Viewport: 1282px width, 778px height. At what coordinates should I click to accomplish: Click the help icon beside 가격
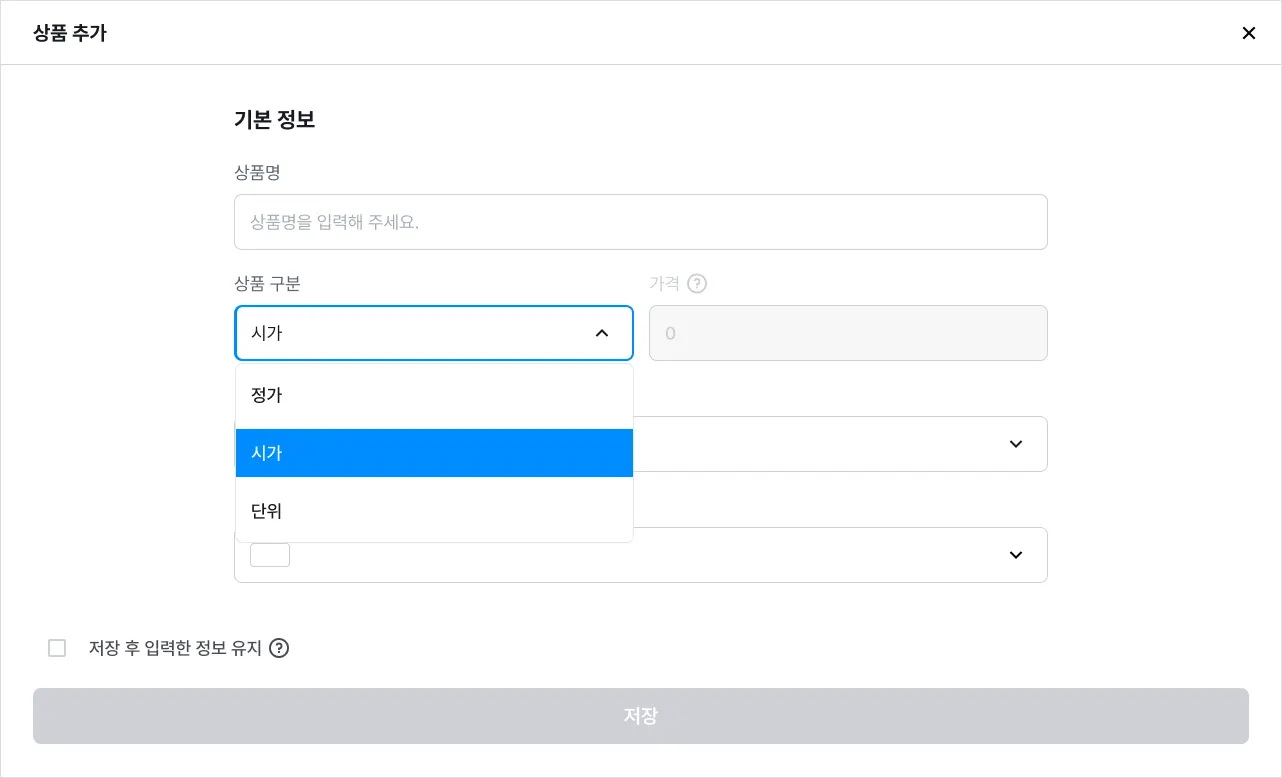coord(697,284)
